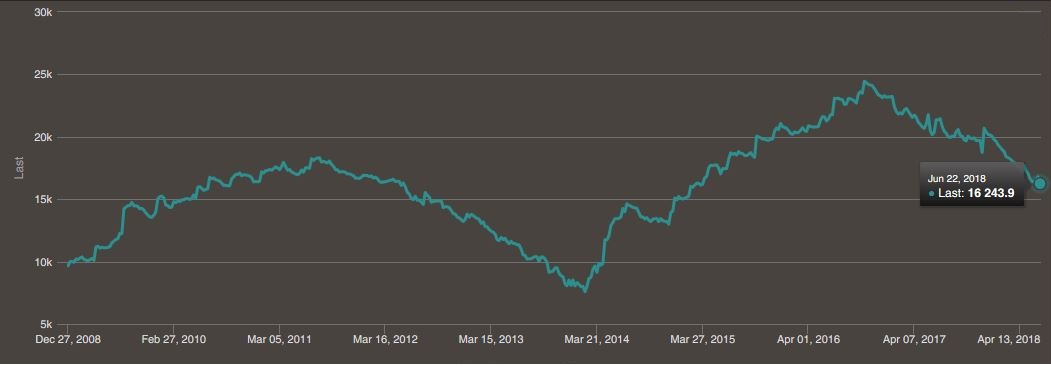Click the Mar 15, 2013 date label
The image size is (1051, 366).
pyautogui.click(x=491, y=339)
